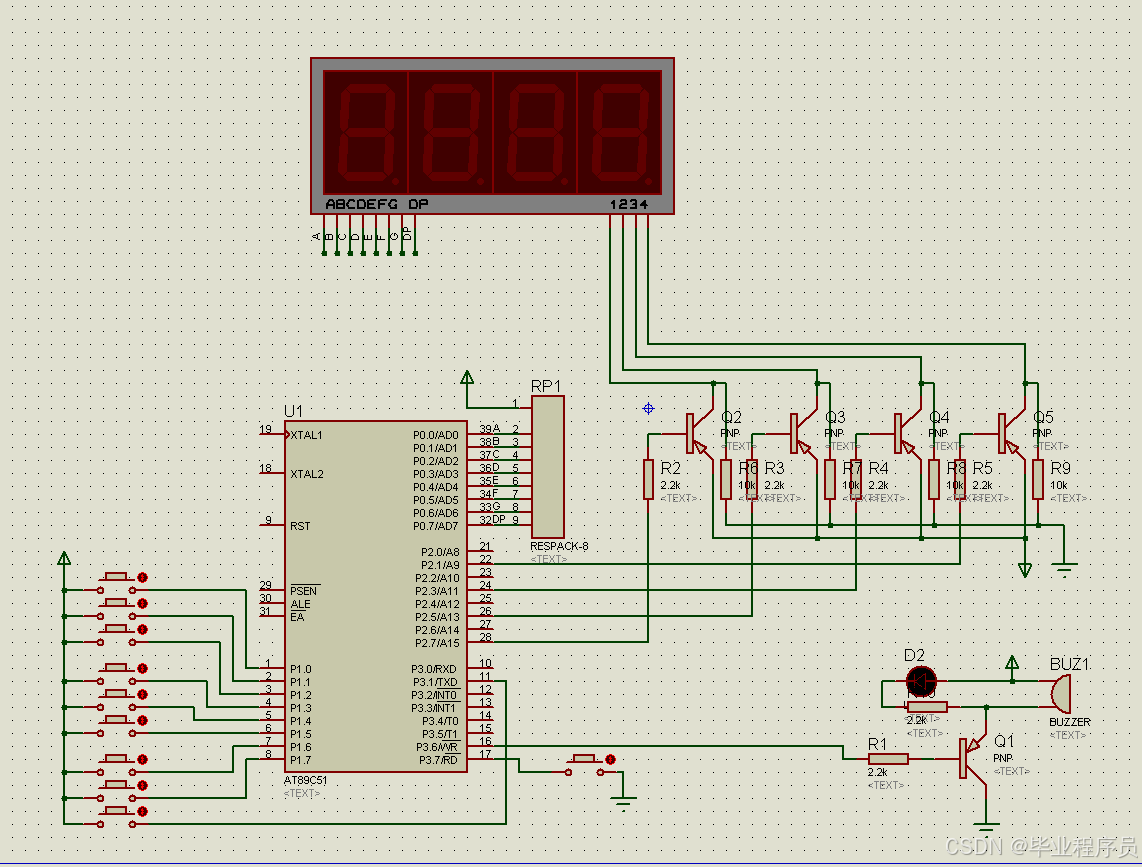Click the power terminal arrow above RP1
This screenshot has width=1142, height=867.
pos(467,377)
